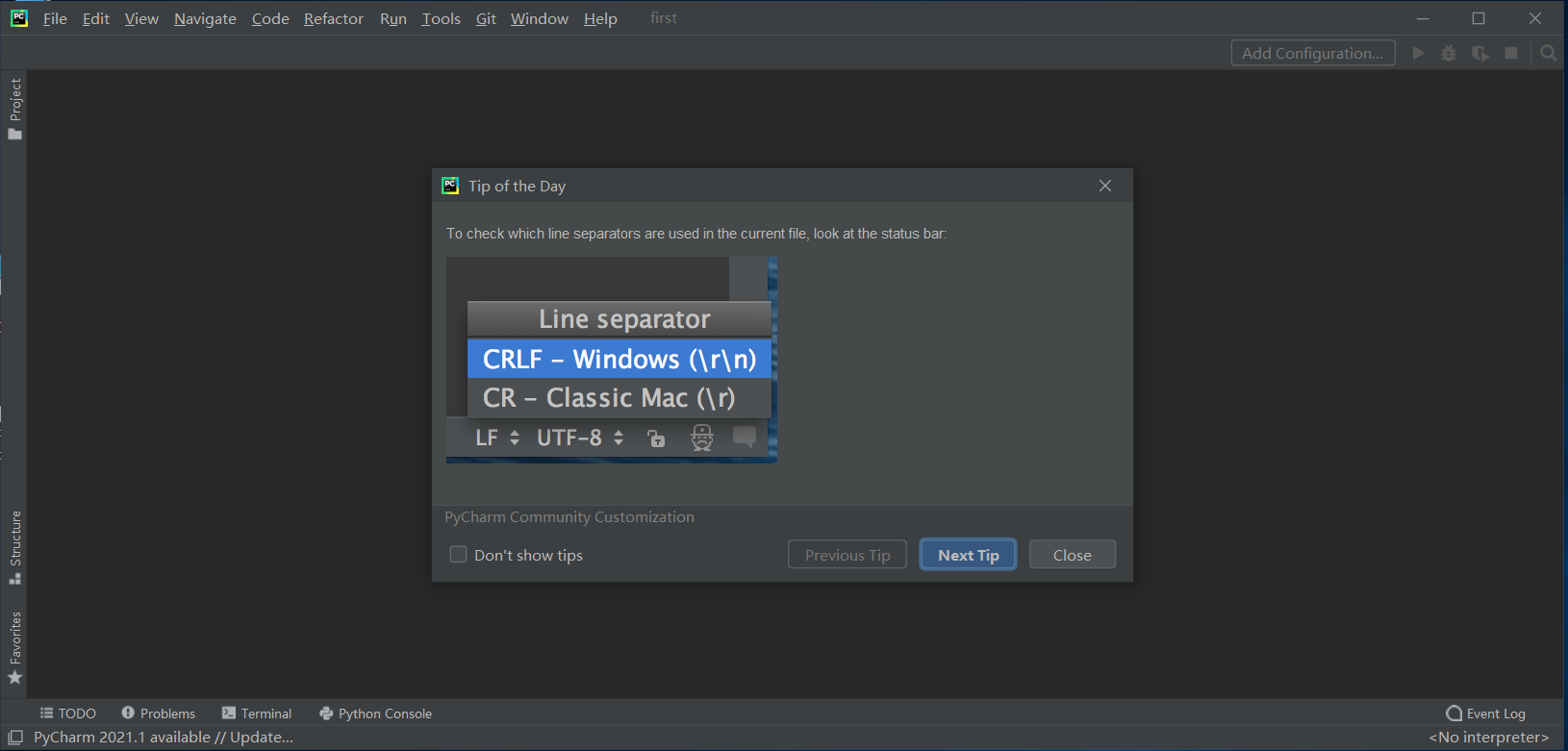Open the Structure tool window tab
The height and width of the screenshot is (751, 1568).
pyautogui.click(x=14, y=547)
